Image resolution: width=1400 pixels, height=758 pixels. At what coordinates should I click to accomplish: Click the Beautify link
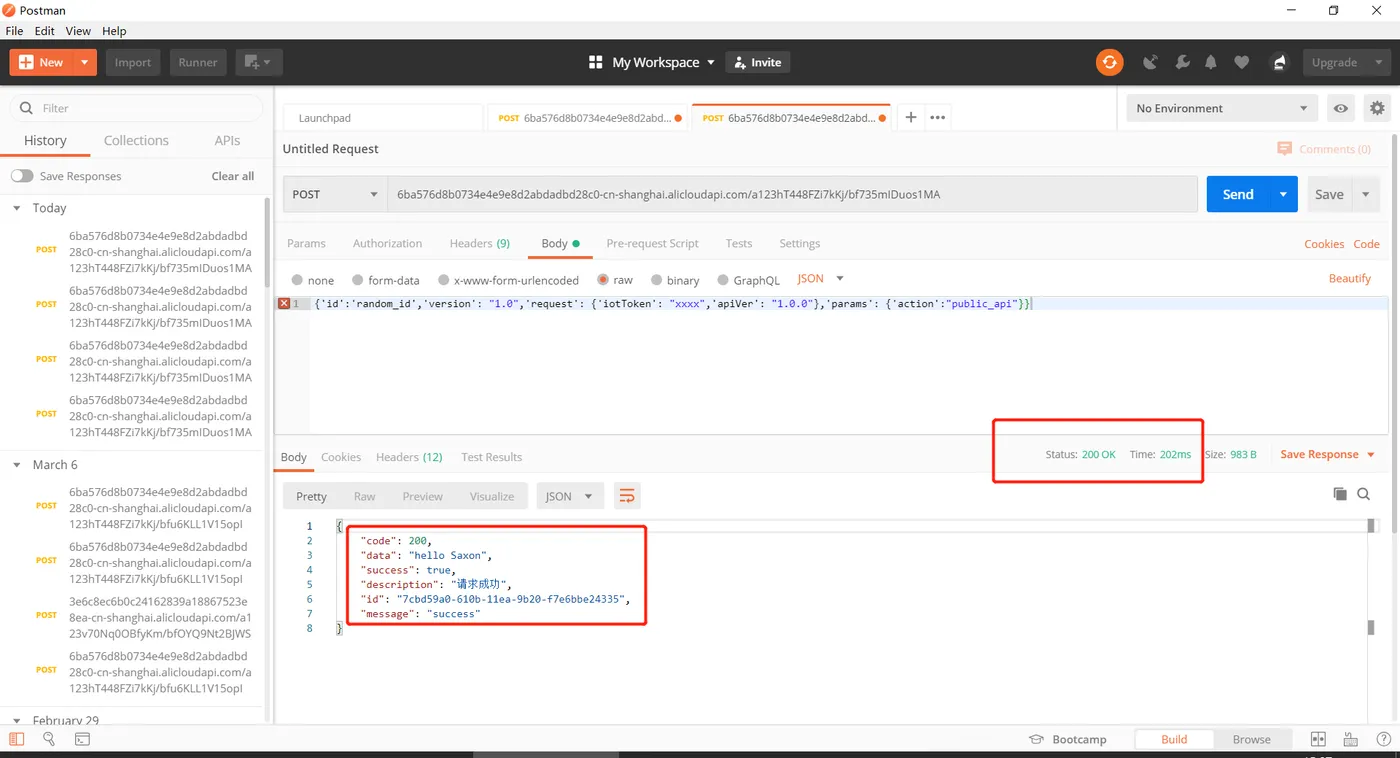(x=1350, y=278)
